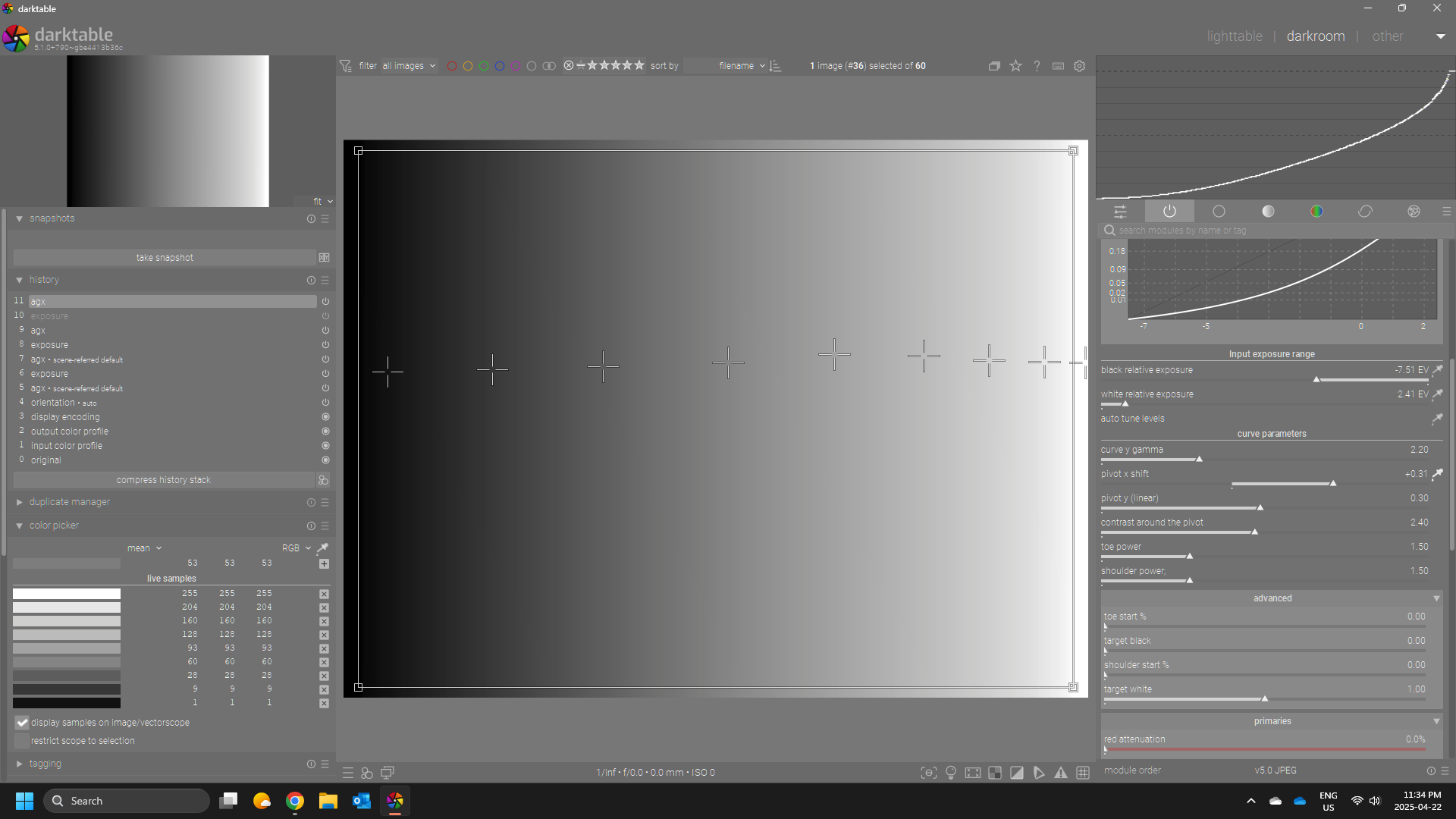Open the filter all images dropdown
The image size is (1456, 819).
point(409,66)
